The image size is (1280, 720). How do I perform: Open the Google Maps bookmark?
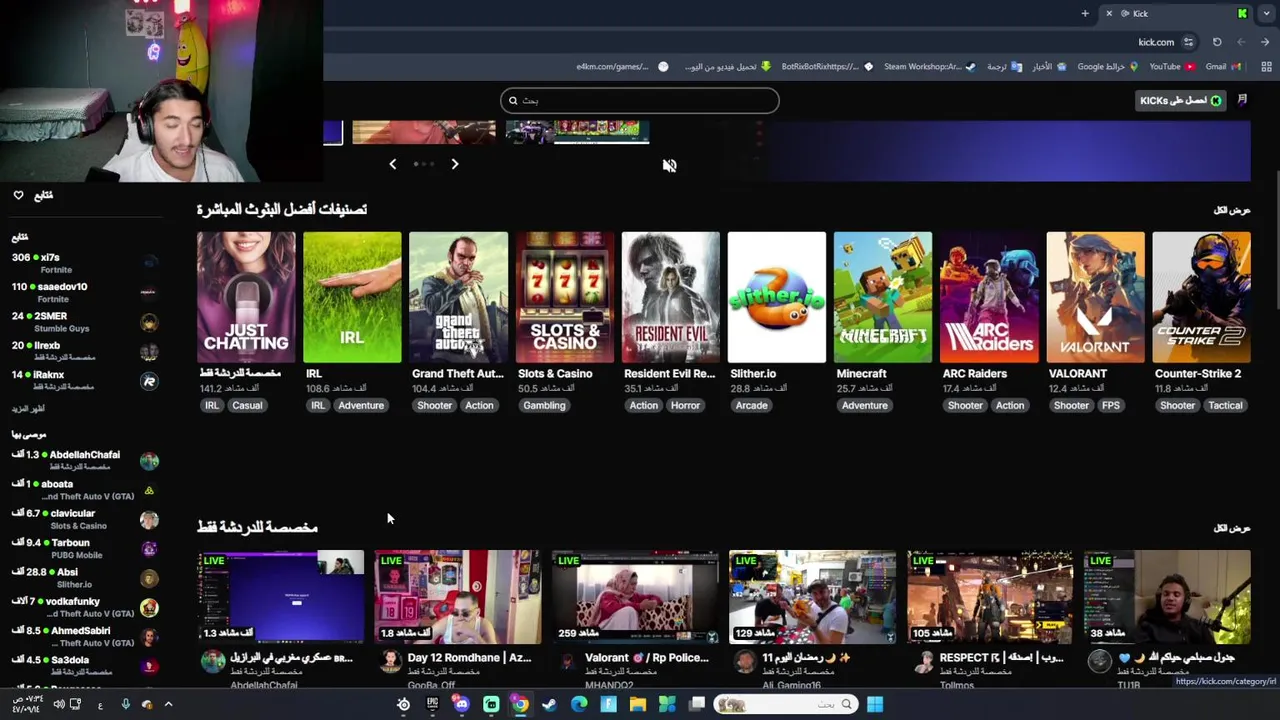coord(1107,67)
